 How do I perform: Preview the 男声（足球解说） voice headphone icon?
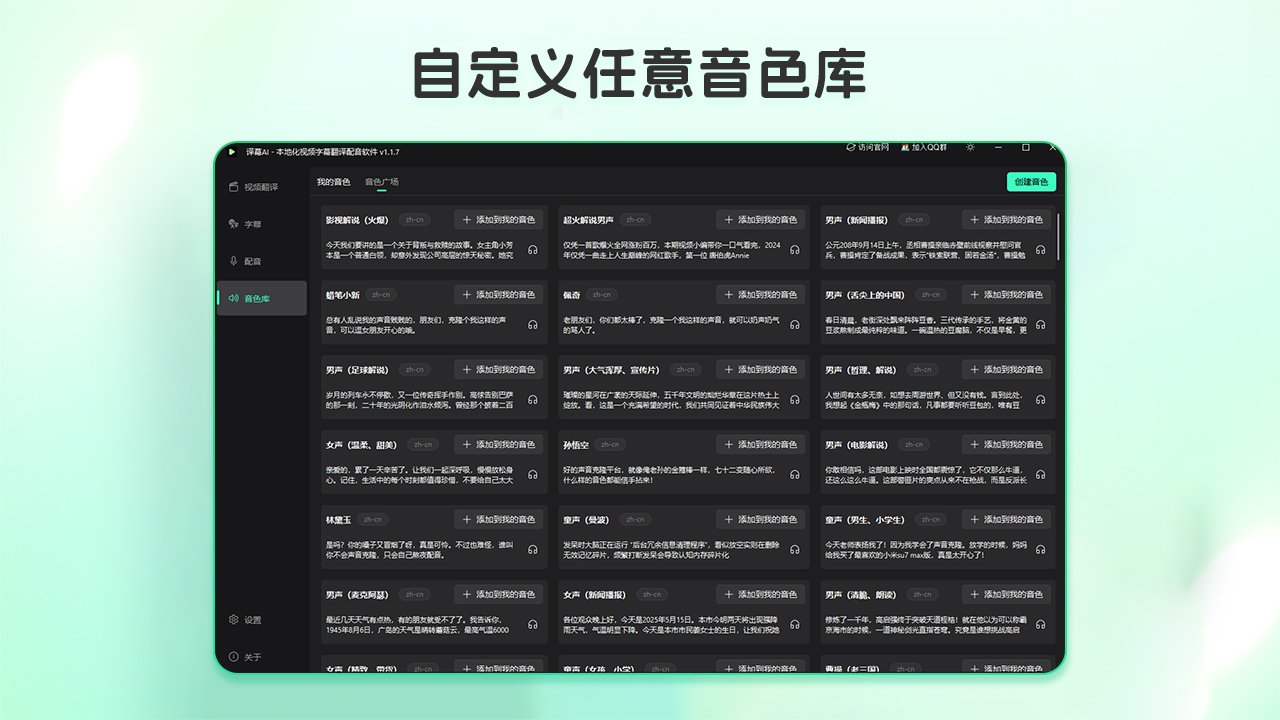point(533,400)
